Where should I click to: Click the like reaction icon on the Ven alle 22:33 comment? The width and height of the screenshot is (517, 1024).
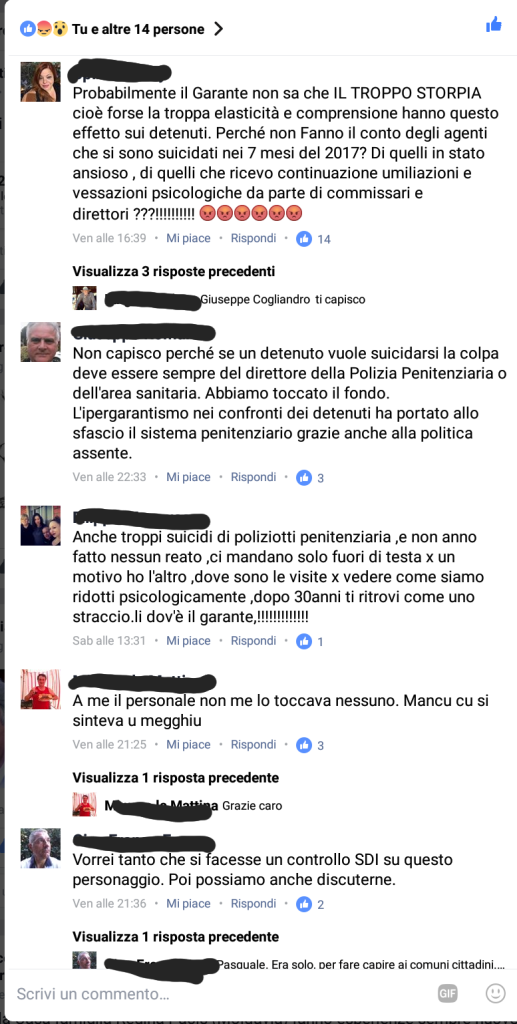(x=304, y=477)
